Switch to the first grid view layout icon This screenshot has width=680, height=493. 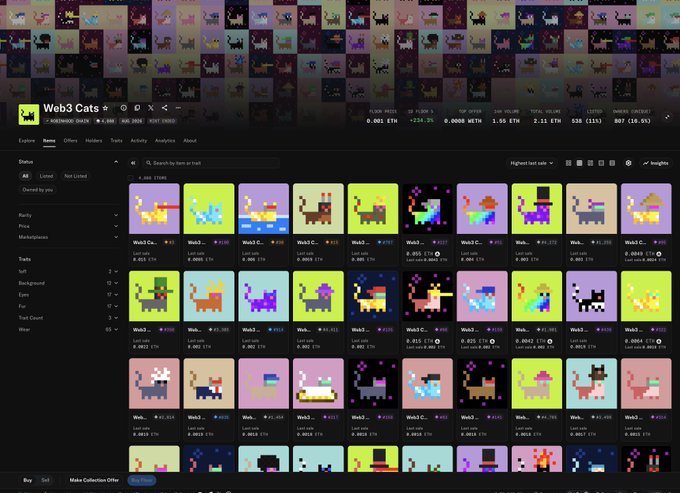569,163
